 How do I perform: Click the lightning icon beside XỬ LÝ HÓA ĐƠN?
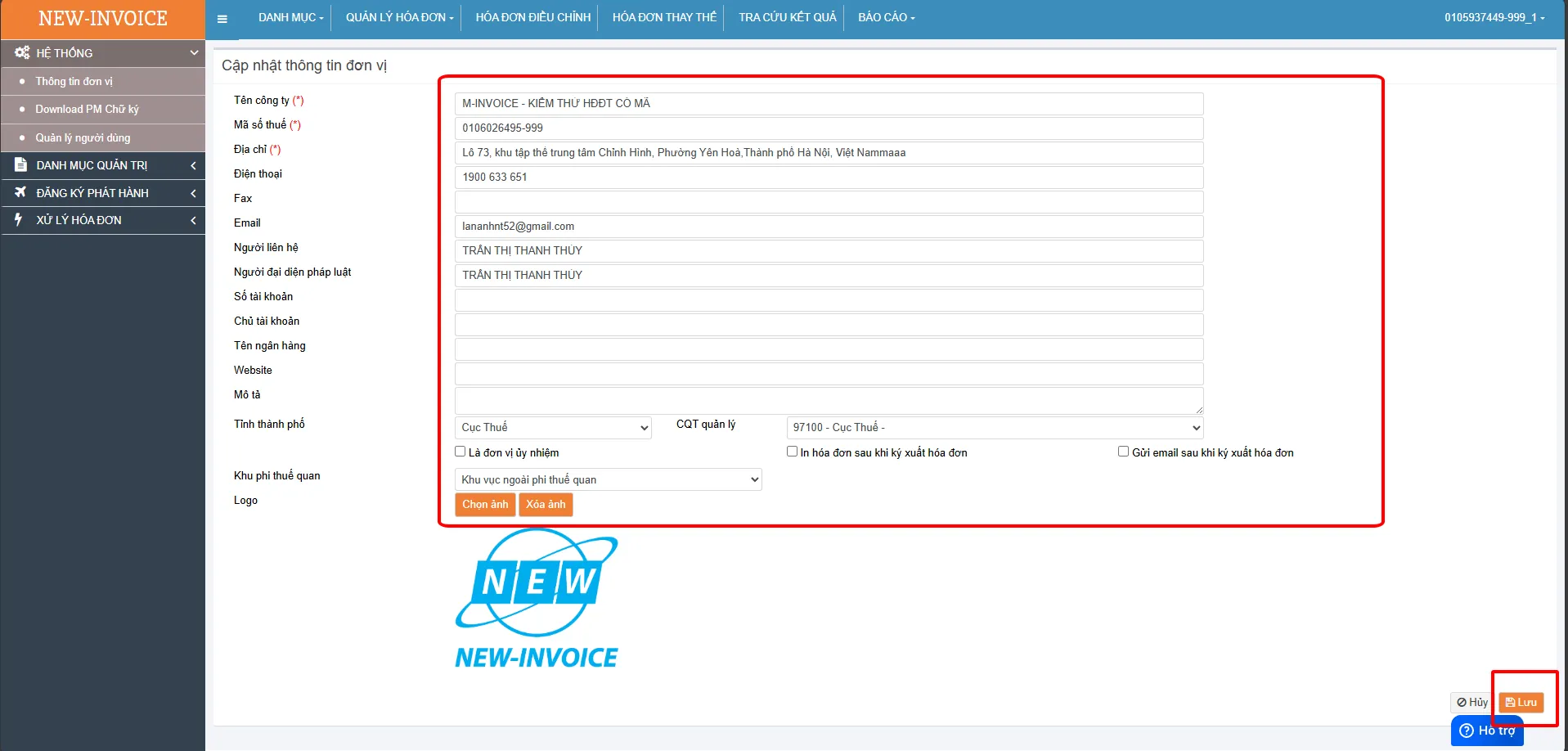[x=19, y=219]
